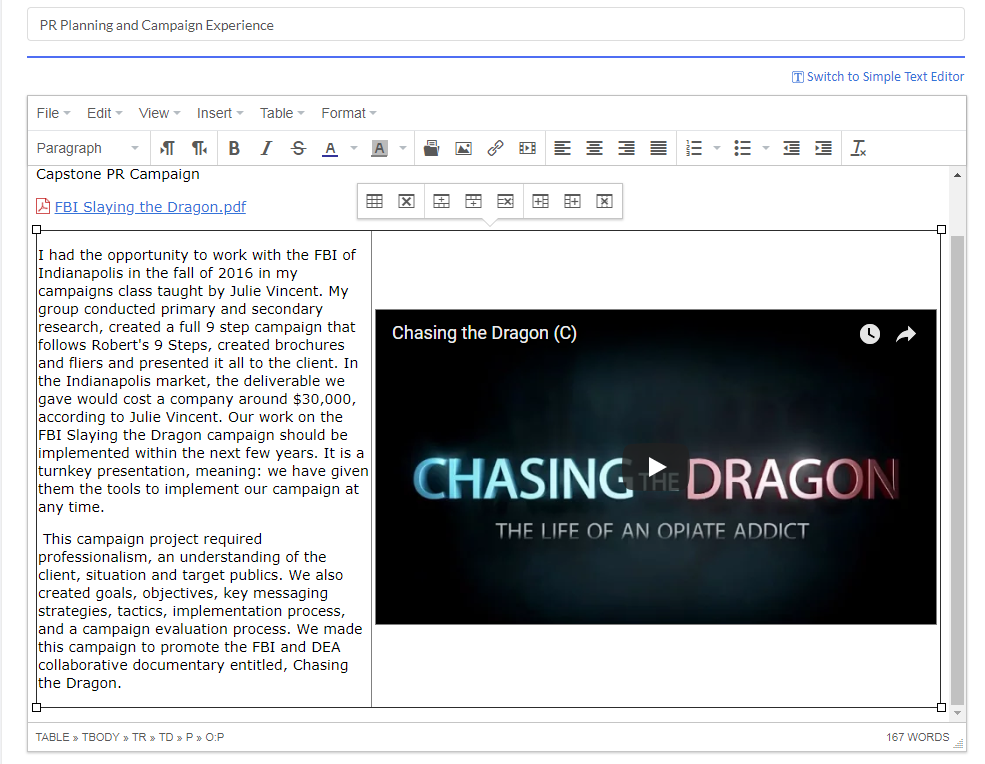
Task: Increase paragraph indent
Action: 823,148
